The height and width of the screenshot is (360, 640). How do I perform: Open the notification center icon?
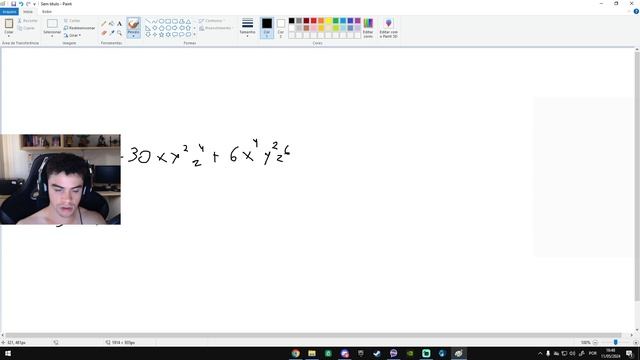[630, 353]
